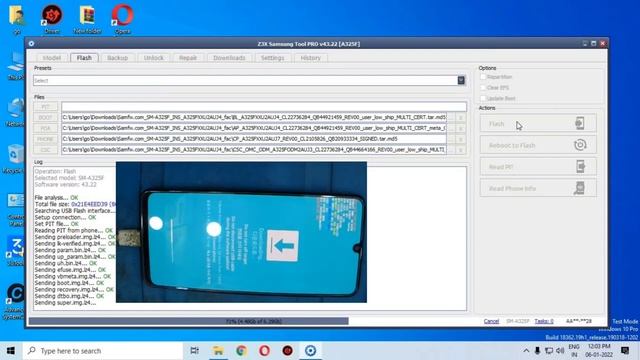View the History tab

[310, 58]
